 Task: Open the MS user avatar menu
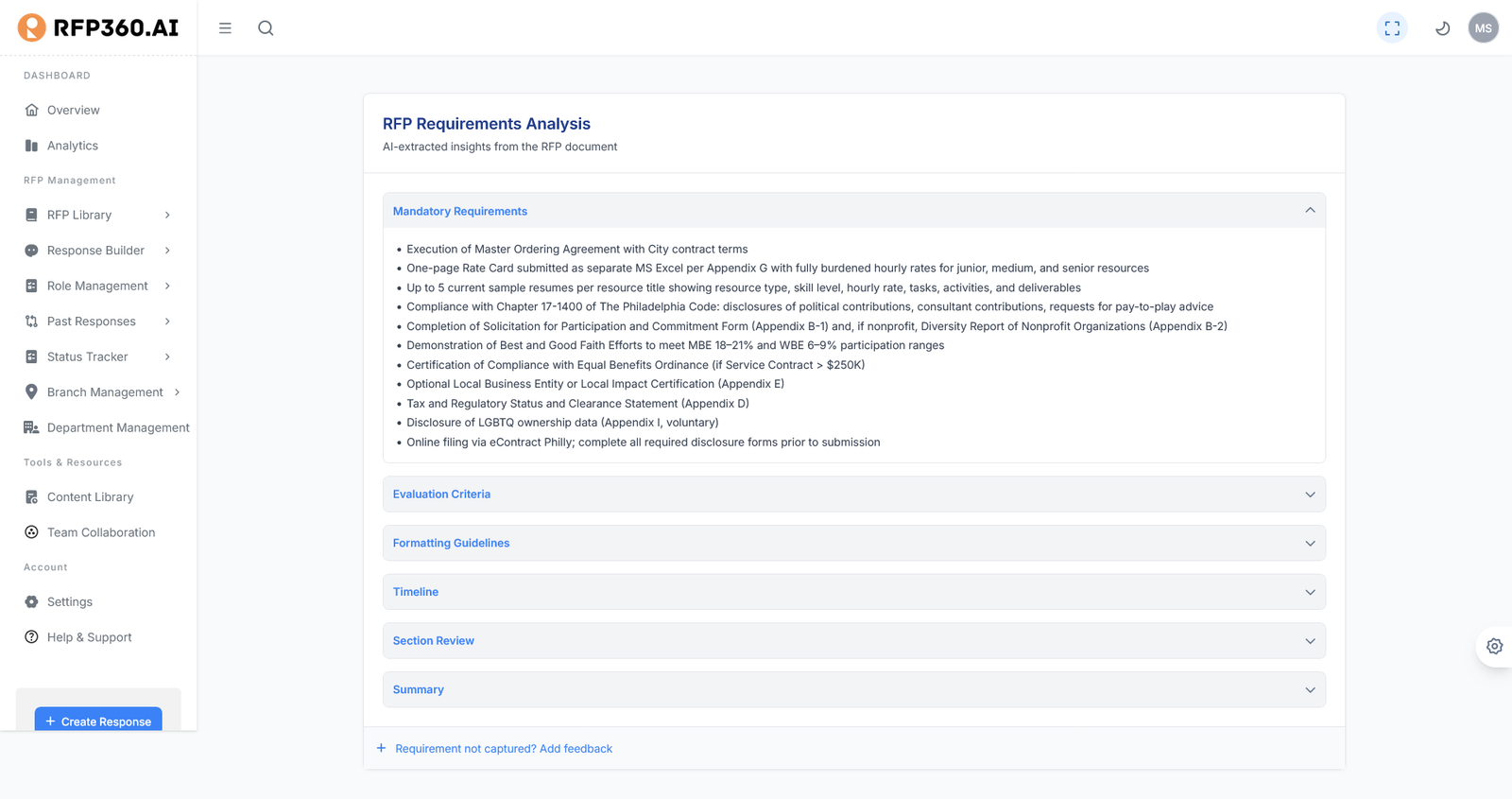pos(1483,28)
